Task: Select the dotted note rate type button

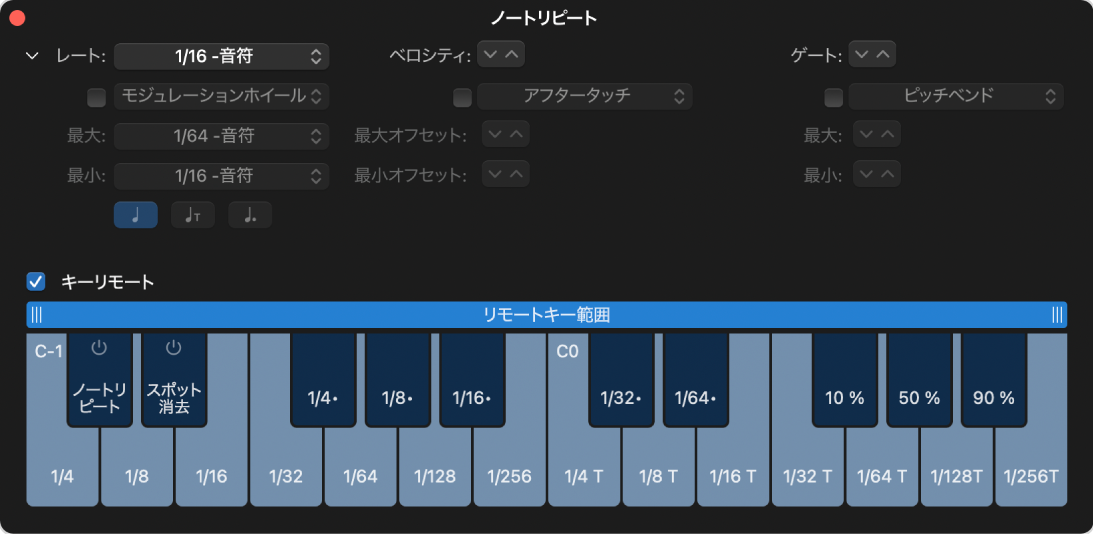Action: coord(250,215)
